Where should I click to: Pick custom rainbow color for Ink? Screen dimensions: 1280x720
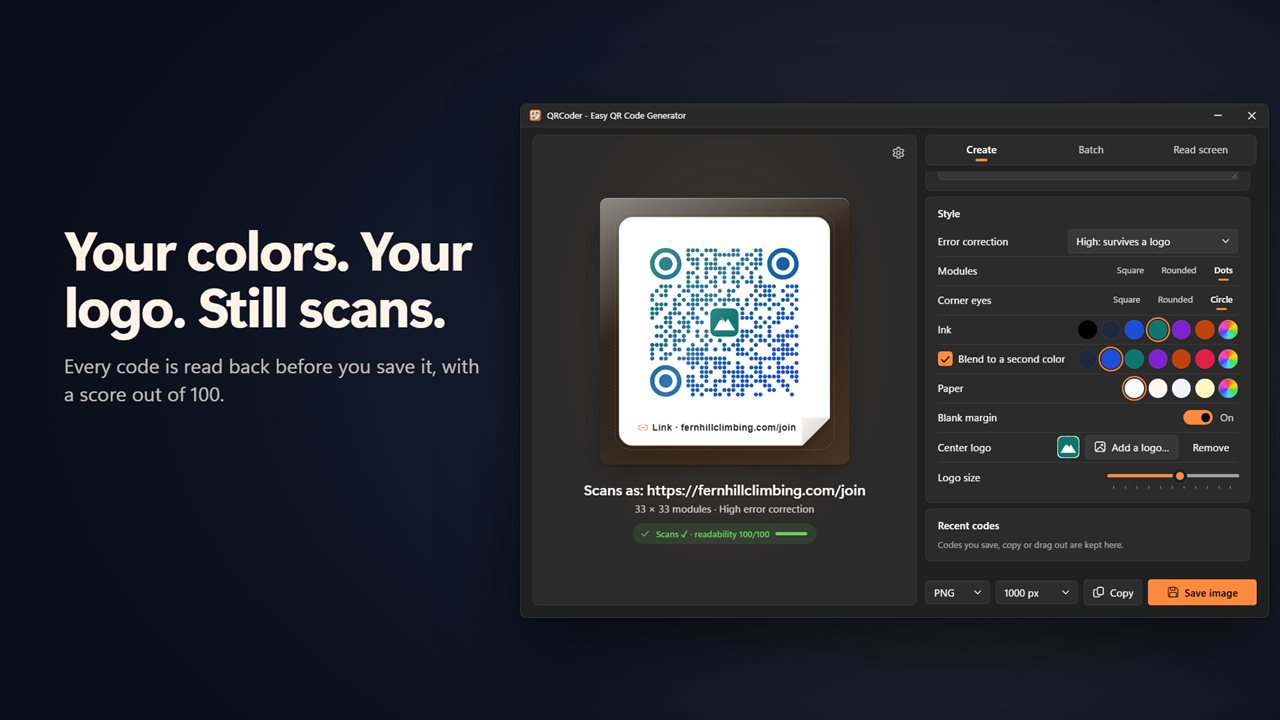[1228, 330]
